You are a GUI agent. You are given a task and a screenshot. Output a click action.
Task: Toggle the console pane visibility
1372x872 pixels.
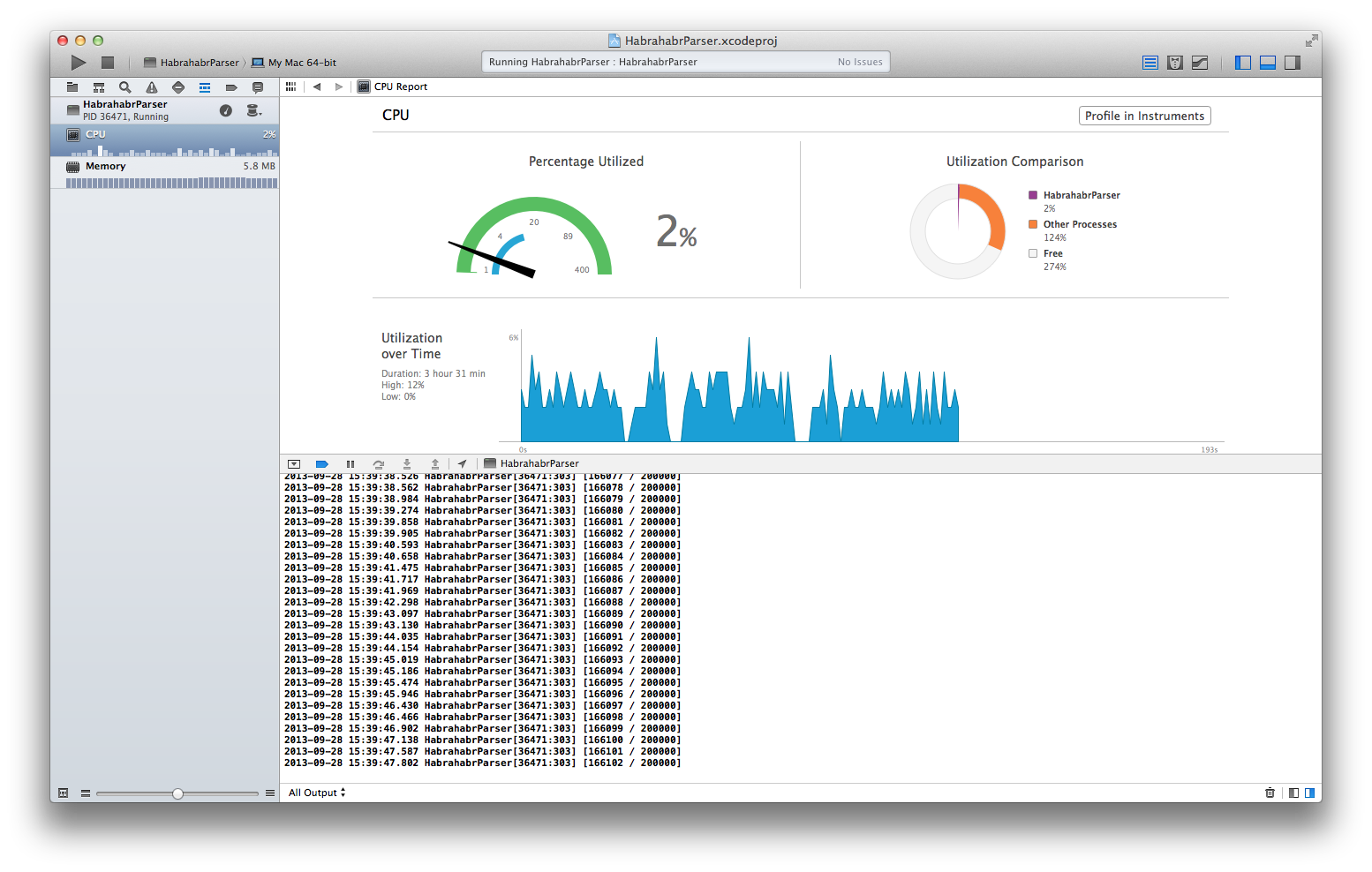[x=1309, y=793]
